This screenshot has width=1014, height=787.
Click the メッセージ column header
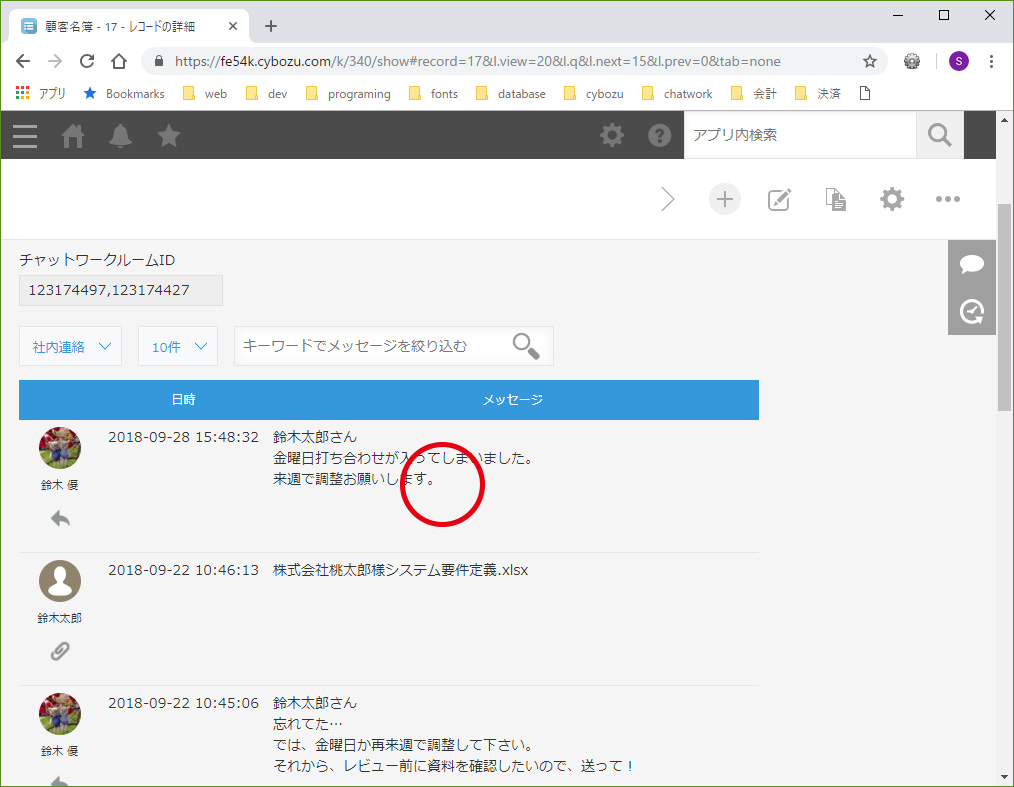pos(513,400)
